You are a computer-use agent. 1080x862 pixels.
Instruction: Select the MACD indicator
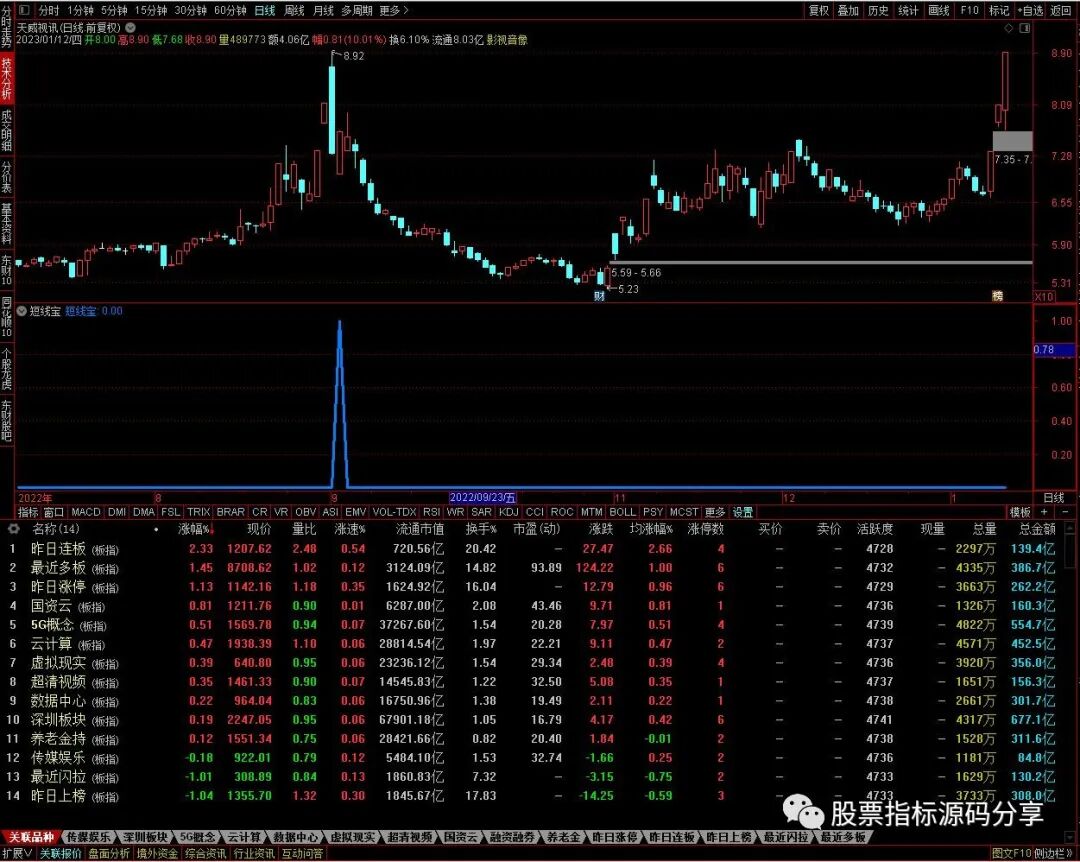coord(86,512)
